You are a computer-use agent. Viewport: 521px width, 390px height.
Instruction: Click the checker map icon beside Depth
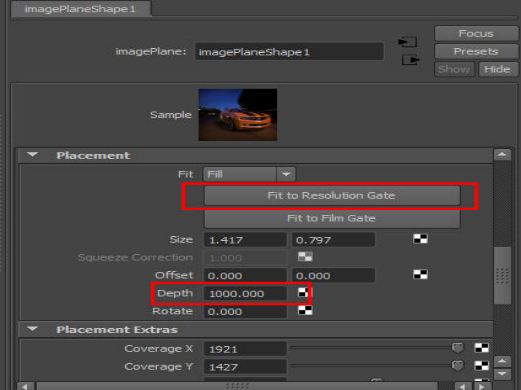point(303,293)
